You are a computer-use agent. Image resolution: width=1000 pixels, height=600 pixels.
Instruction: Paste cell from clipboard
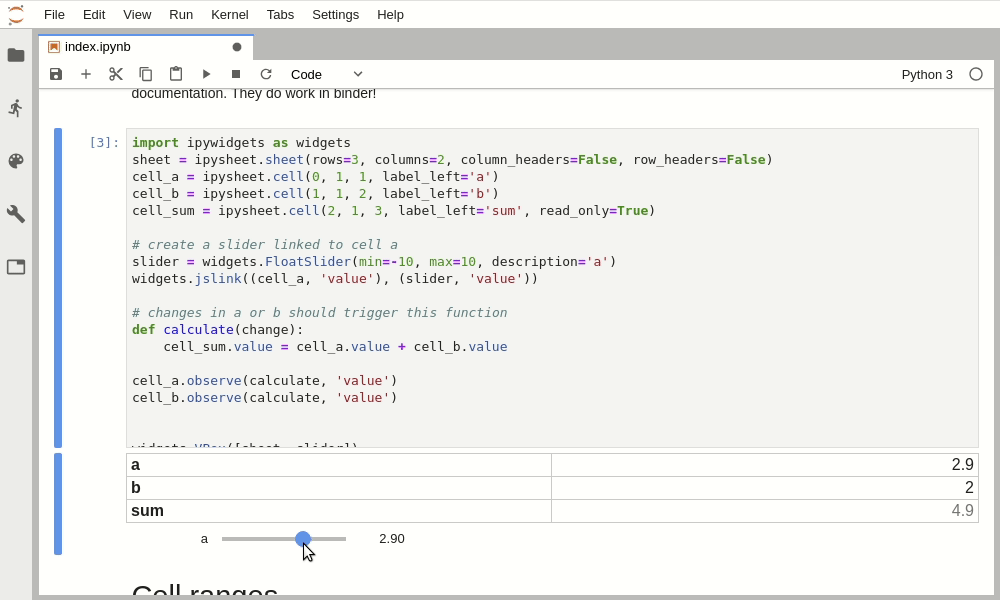175,74
